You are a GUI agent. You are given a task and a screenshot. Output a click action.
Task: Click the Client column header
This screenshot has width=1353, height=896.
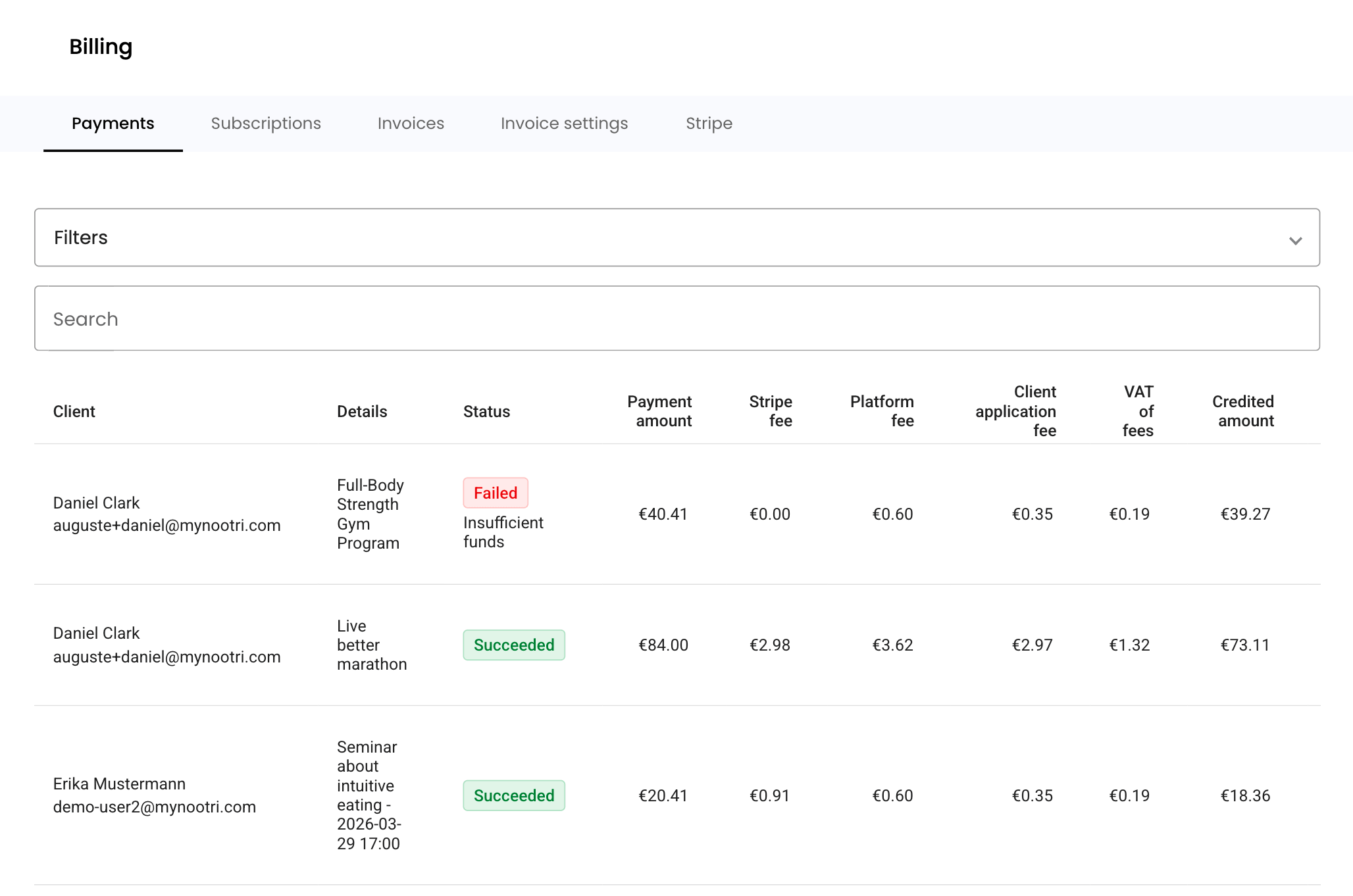tap(74, 412)
